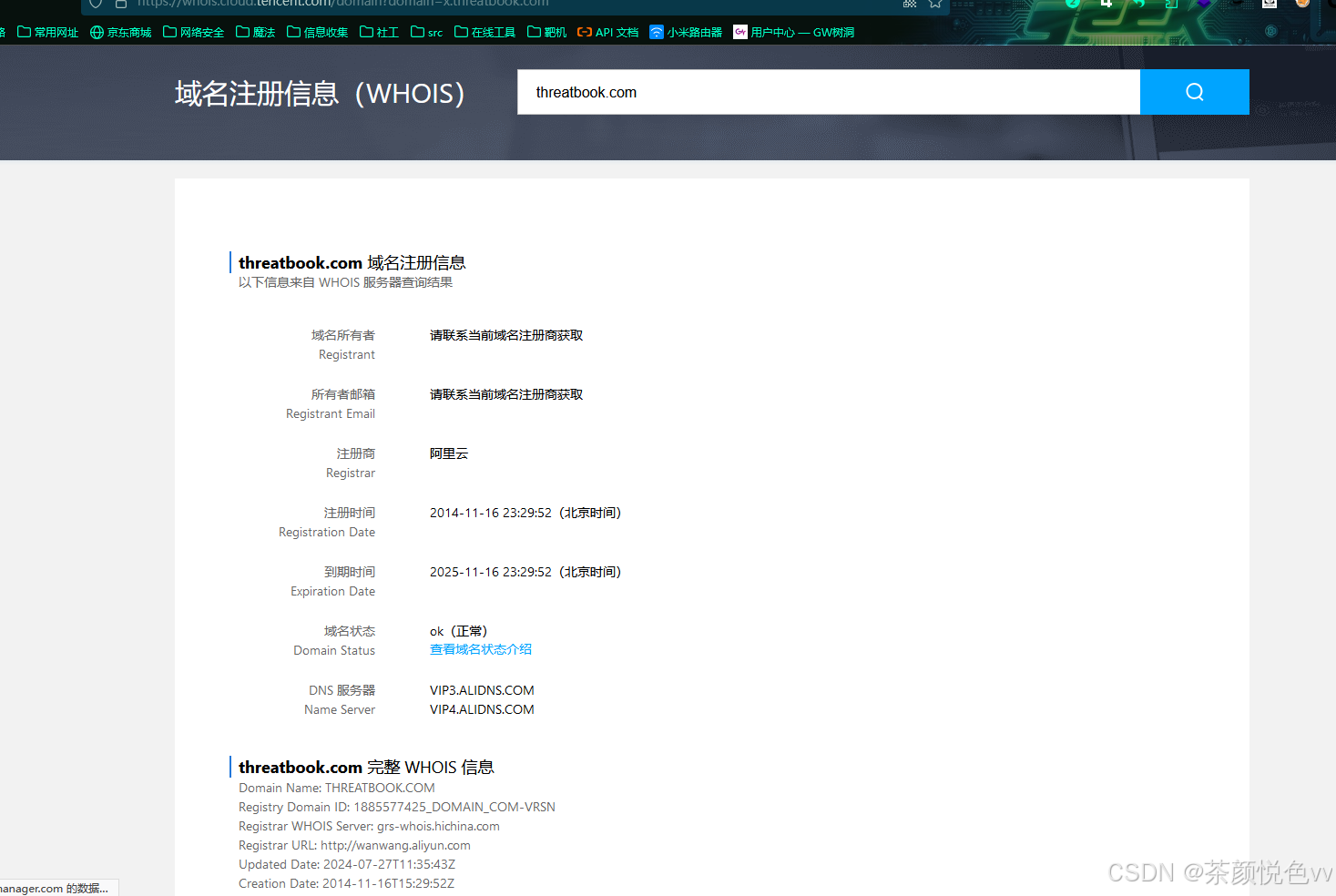The height and width of the screenshot is (896, 1336).
Task: Click the 注册商 Registrar label
Action: (351, 463)
